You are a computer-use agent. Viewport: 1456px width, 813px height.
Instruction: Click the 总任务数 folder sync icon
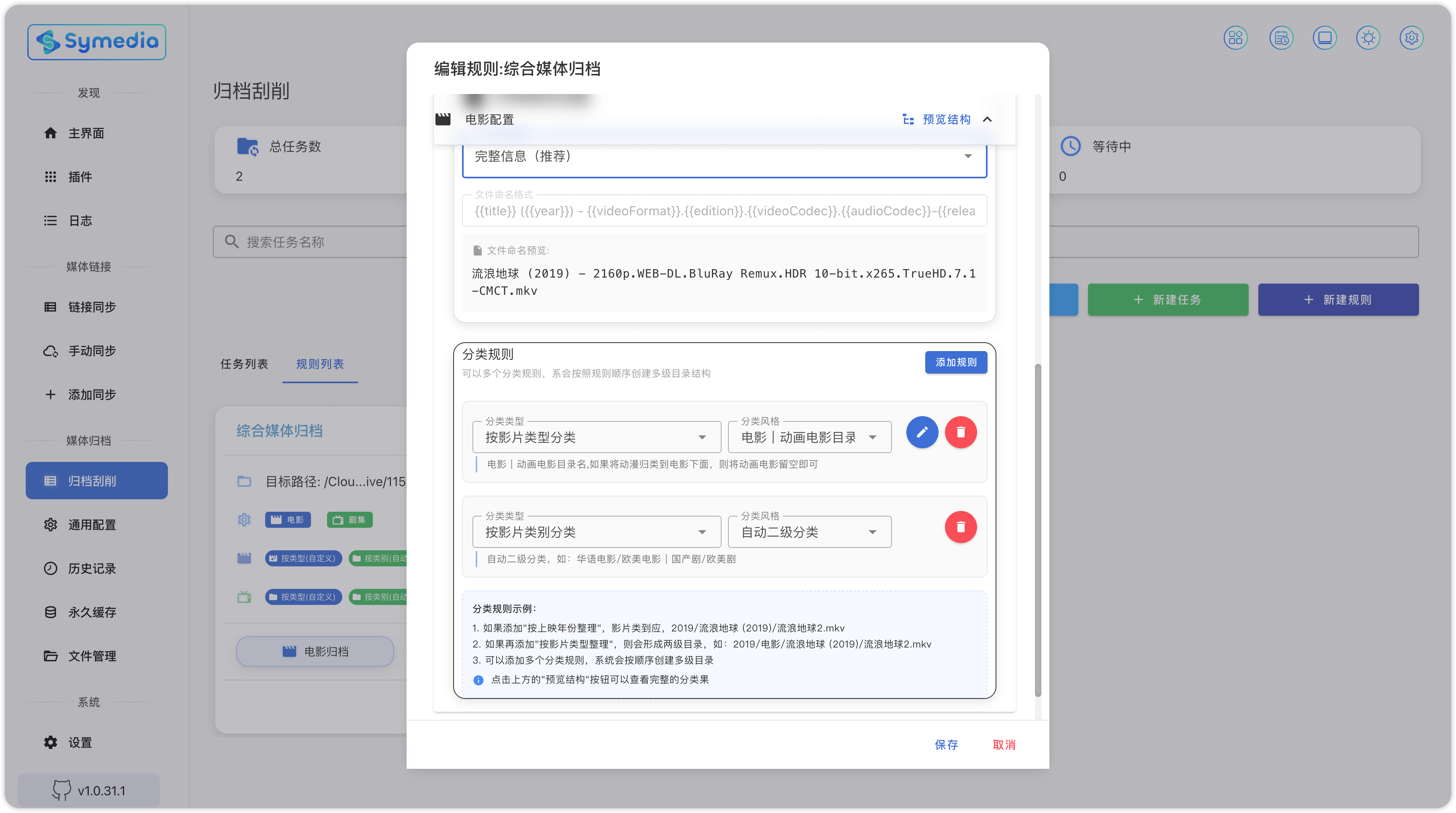(x=247, y=146)
